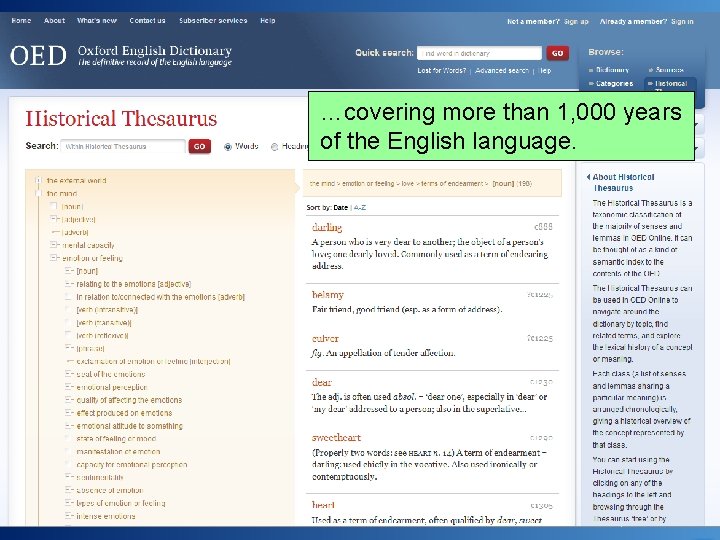Expand the 'mental capacity' tree node
The image size is (720, 540).
[55, 245]
